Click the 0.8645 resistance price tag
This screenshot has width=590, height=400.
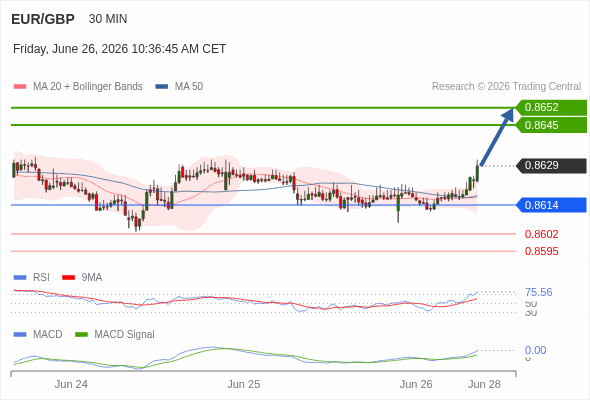(551, 125)
